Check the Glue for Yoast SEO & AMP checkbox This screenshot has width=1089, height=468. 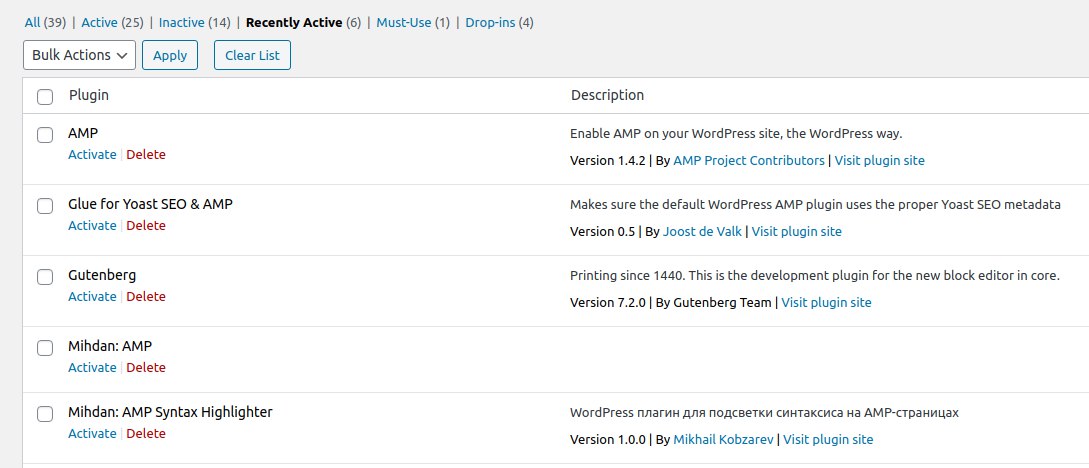[45, 206]
